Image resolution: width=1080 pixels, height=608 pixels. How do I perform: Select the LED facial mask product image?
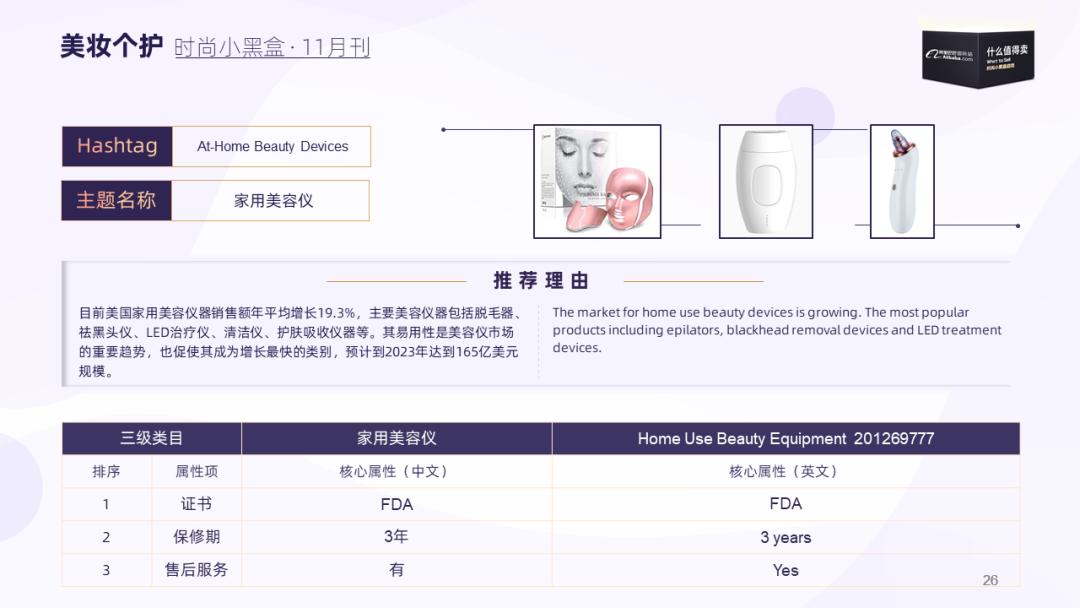click(597, 180)
